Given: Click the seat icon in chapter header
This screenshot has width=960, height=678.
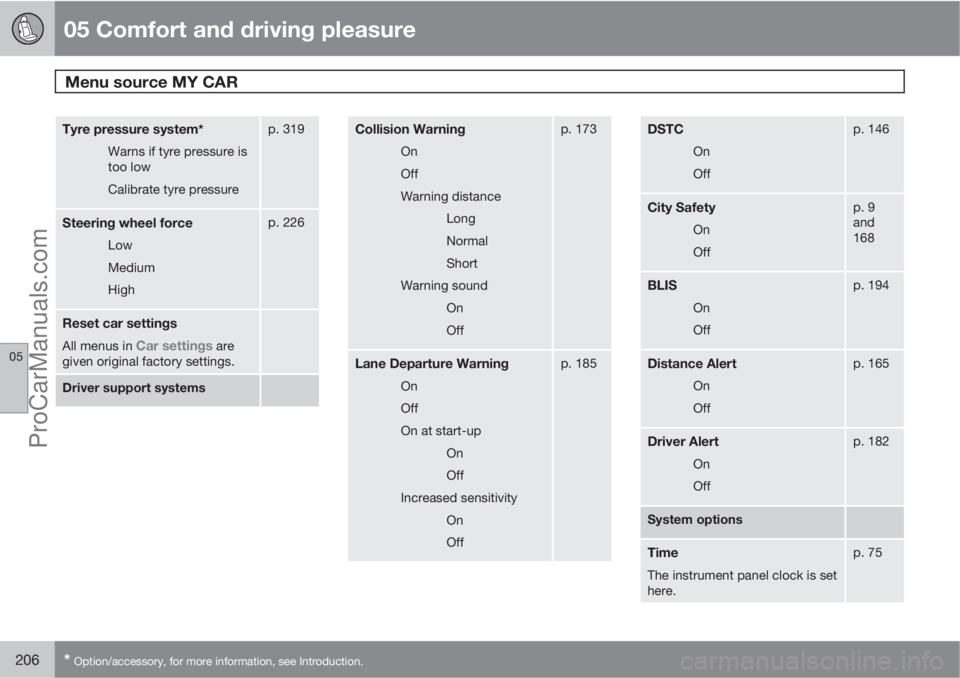Looking at the screenshot, I should pos(28,28).
